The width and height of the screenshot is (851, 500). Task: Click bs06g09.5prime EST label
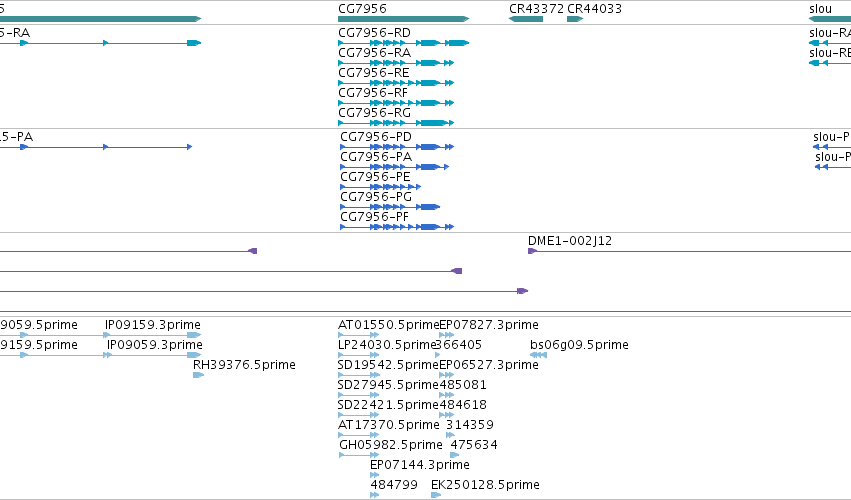pyautogui.click(x=579, y=345)
